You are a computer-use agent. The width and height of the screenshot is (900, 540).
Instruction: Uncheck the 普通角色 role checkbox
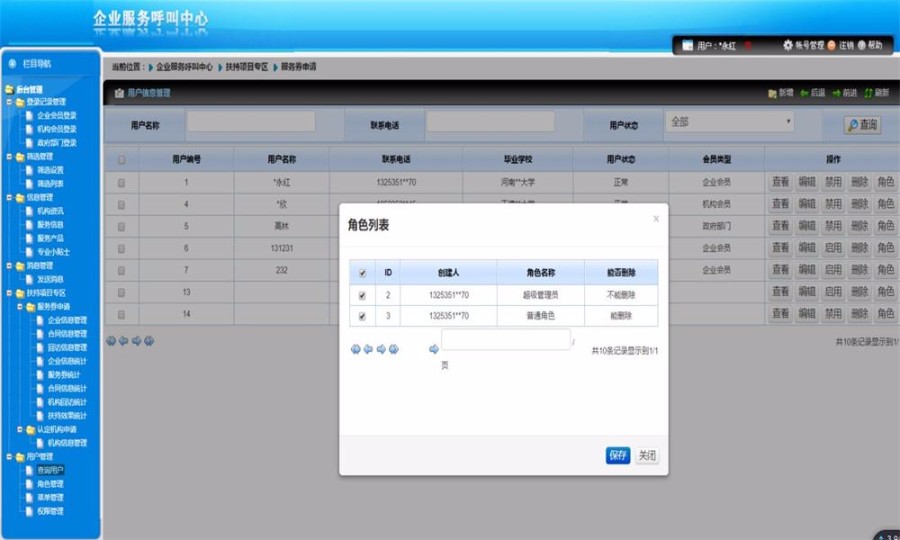coord(362,316)
